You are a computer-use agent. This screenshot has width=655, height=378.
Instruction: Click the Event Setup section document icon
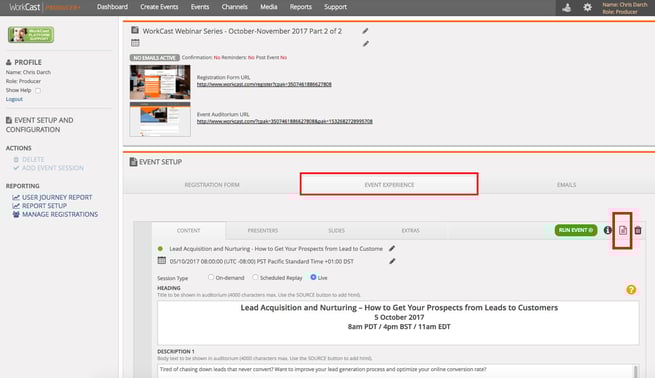[x=133, y=162]
